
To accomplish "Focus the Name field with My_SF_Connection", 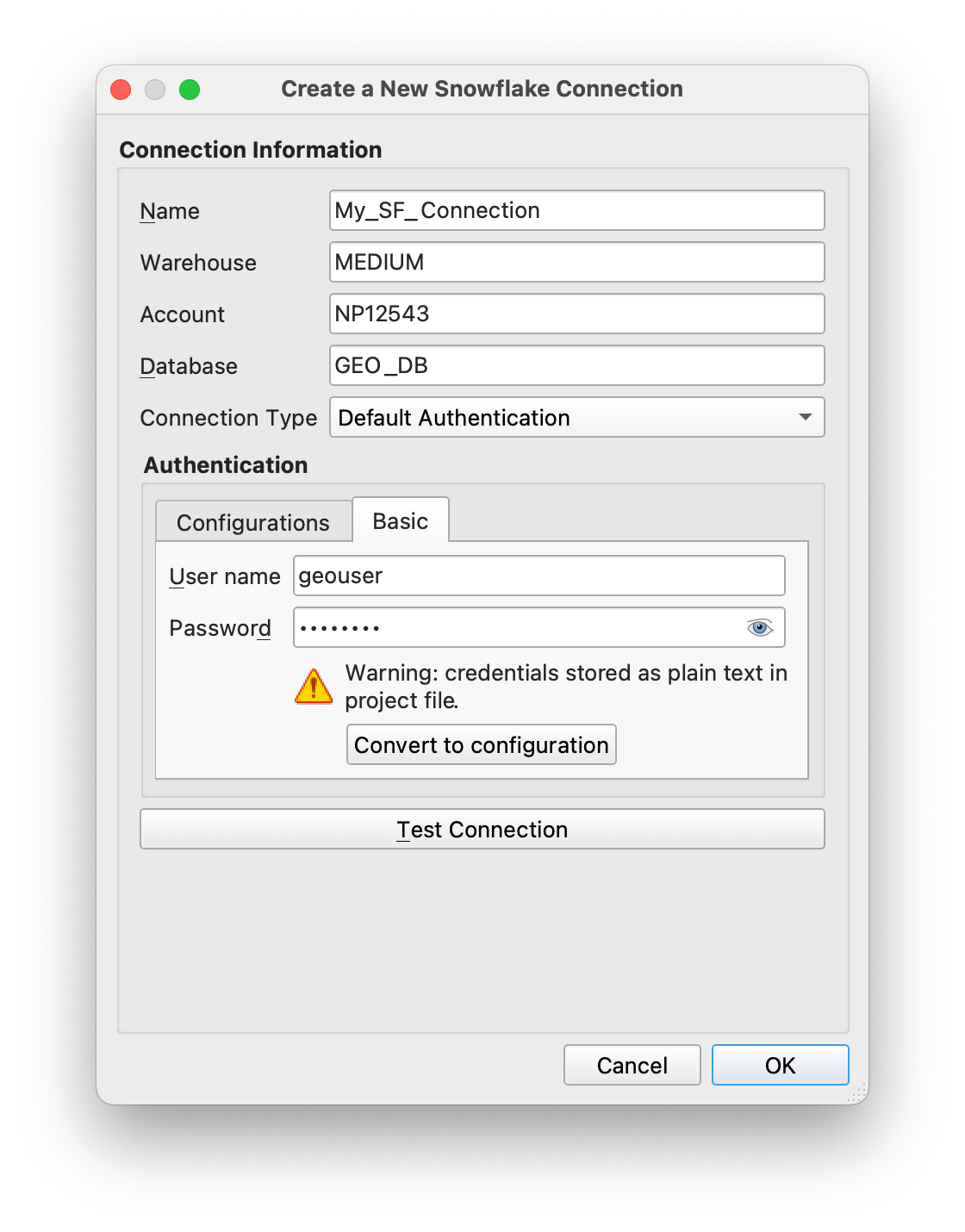I will tap(577, 210).
